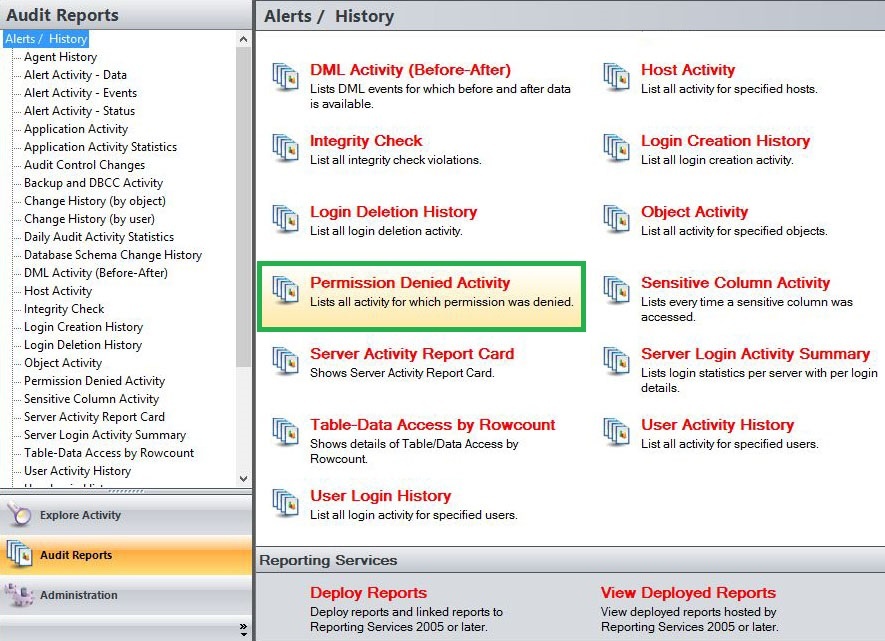Open the Server Login Activity Summary link
The width and height of the screenshot is (885, 641).
point(755,354)
